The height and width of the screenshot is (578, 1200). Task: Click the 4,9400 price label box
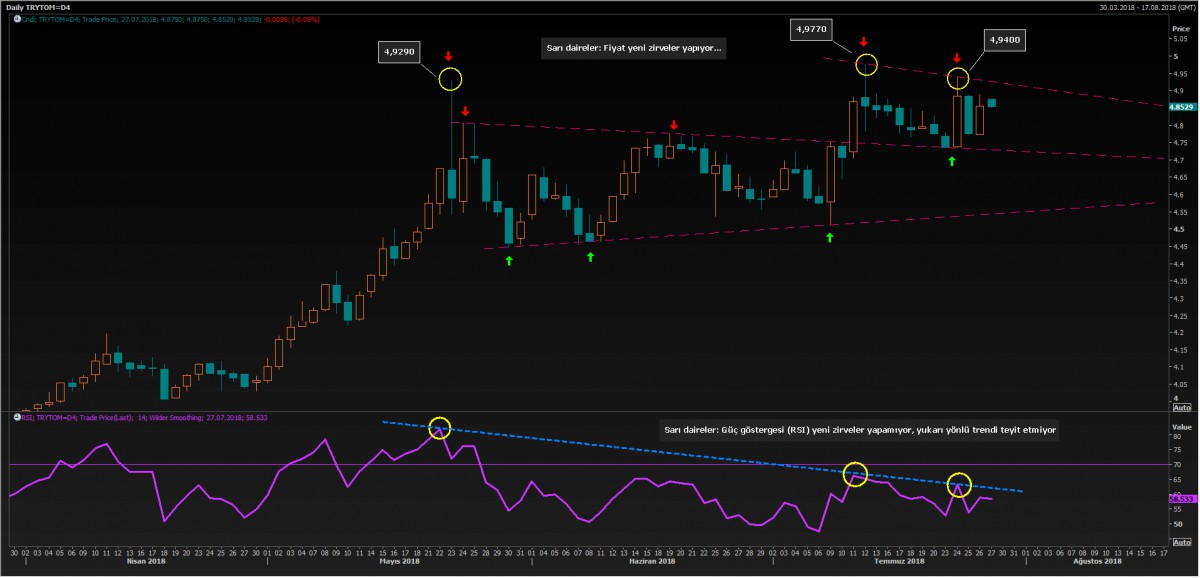[x=1003, y=40]
